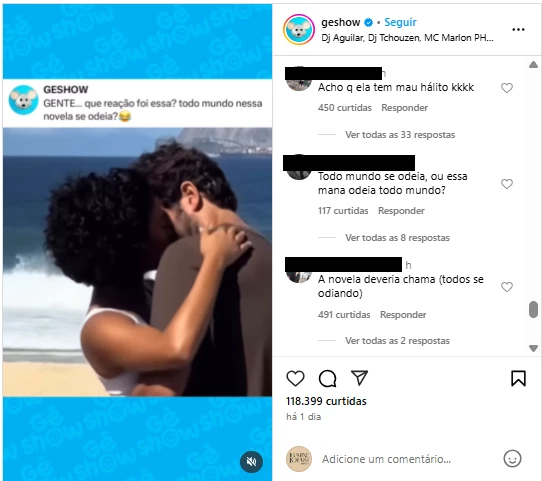The width and height of the screenshot is (542, 481).
Task: Share post using paper plane icon
Action: coord(359,377)
